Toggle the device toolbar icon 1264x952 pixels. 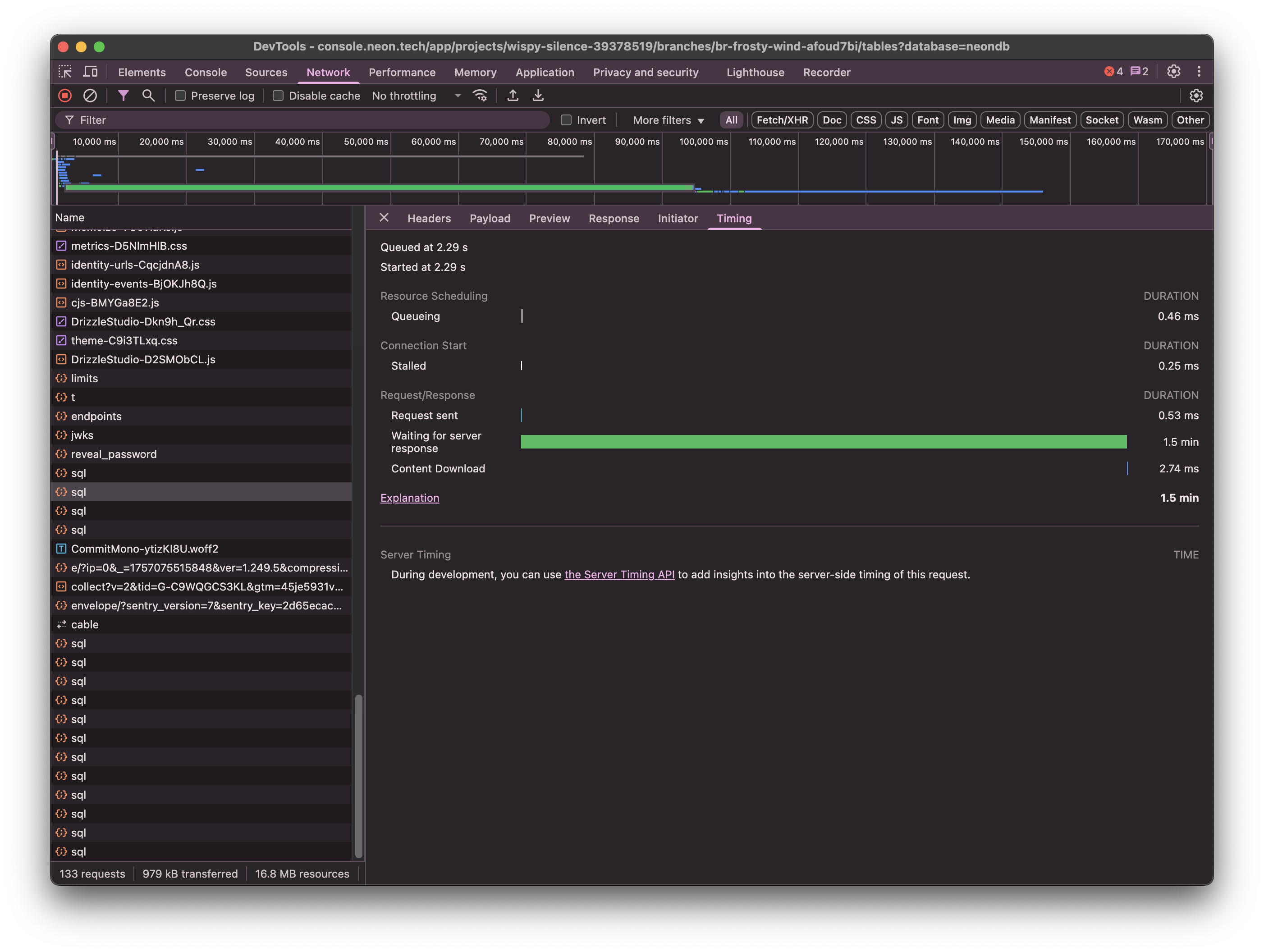(90, 72)
